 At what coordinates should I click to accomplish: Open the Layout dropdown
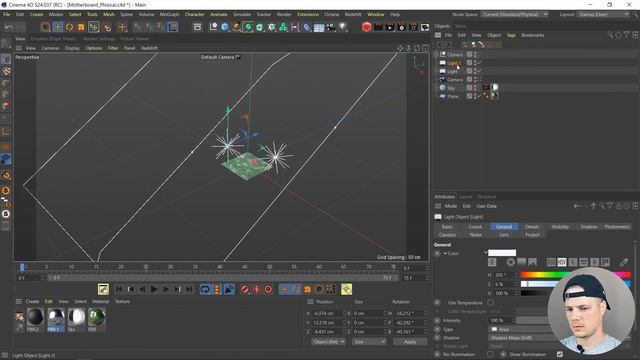point(603,14)
